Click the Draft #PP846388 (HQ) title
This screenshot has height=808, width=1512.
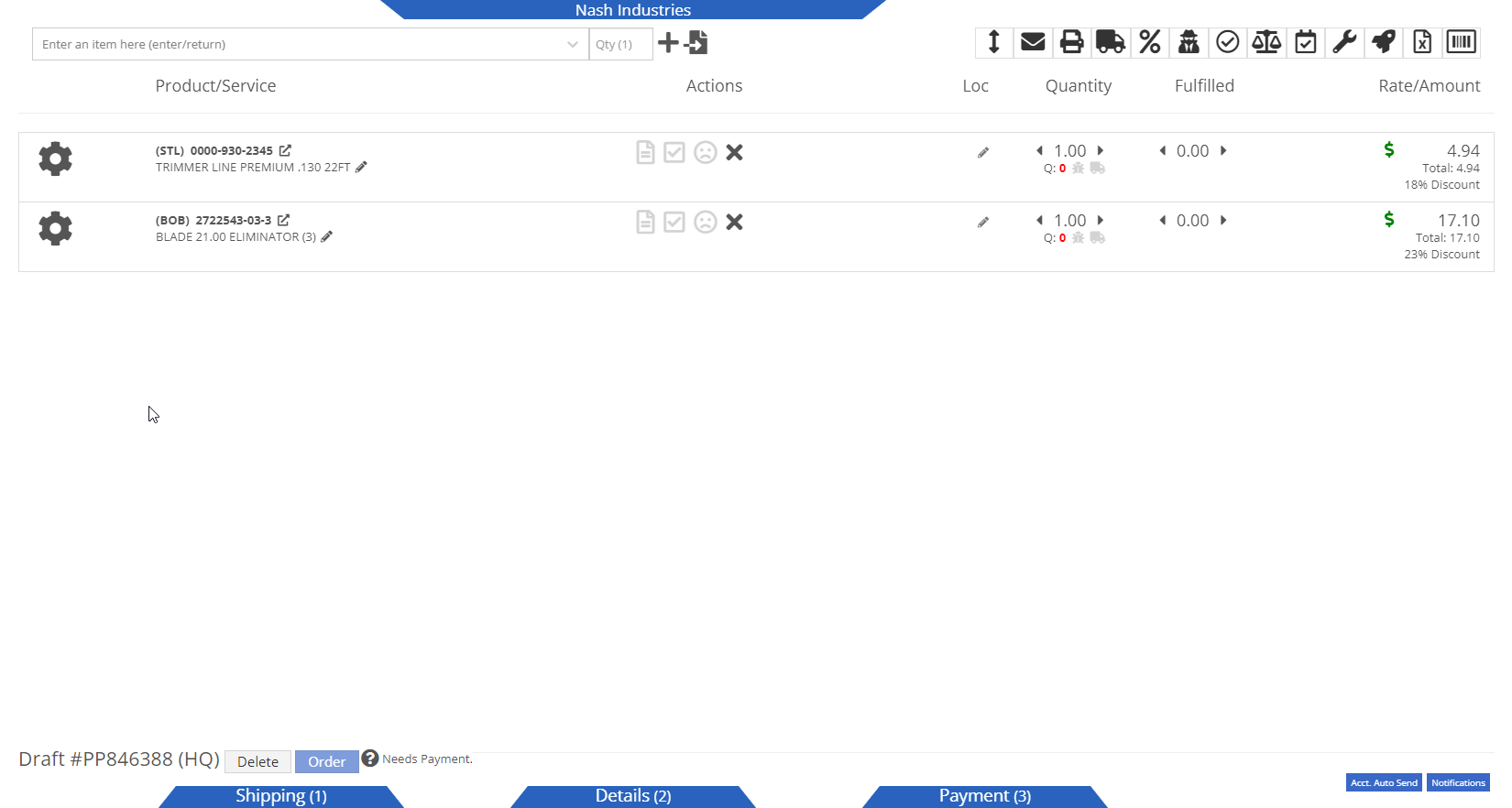119,759
